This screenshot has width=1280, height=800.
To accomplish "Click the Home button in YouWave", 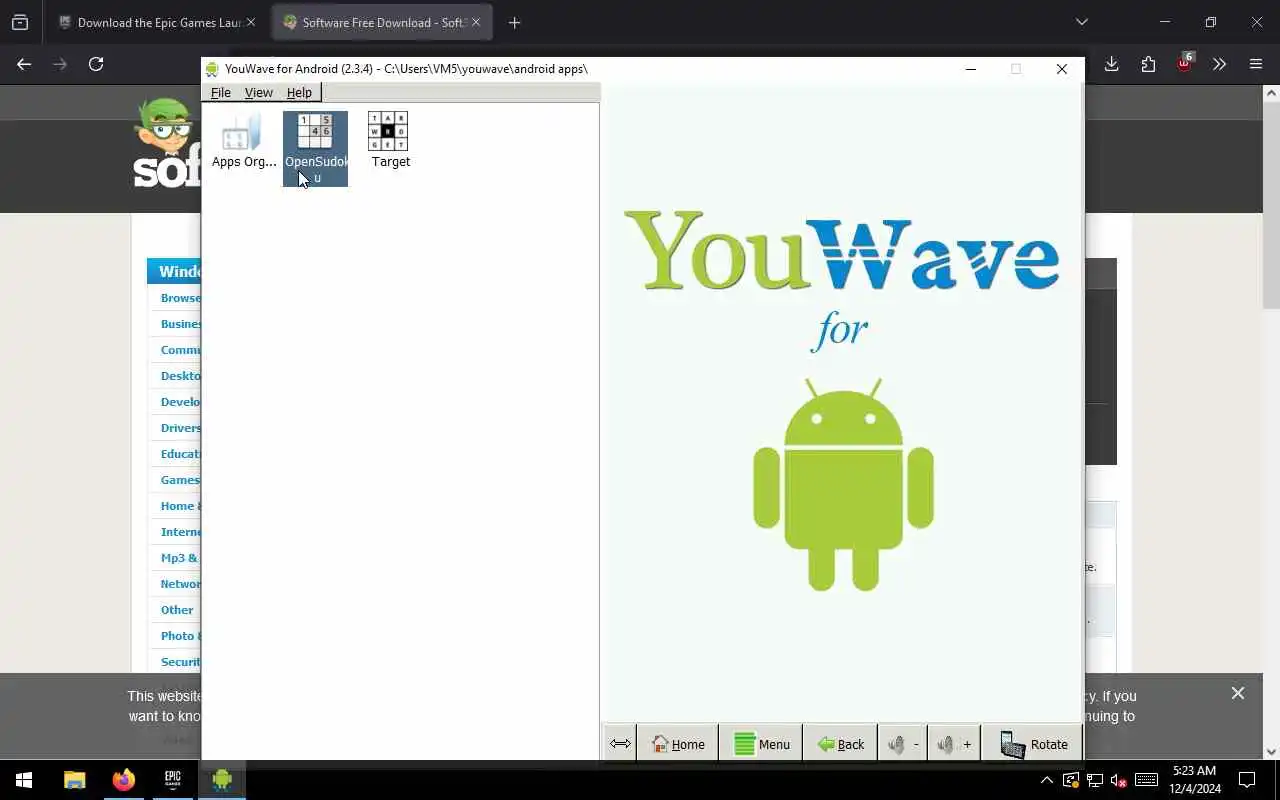I will click(678, 744).
